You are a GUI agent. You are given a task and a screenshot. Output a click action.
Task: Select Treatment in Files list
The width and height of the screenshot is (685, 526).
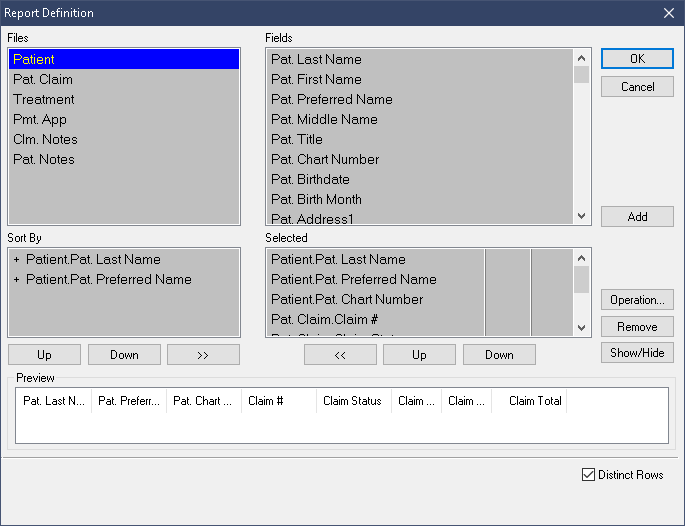[x=44, y=99]
